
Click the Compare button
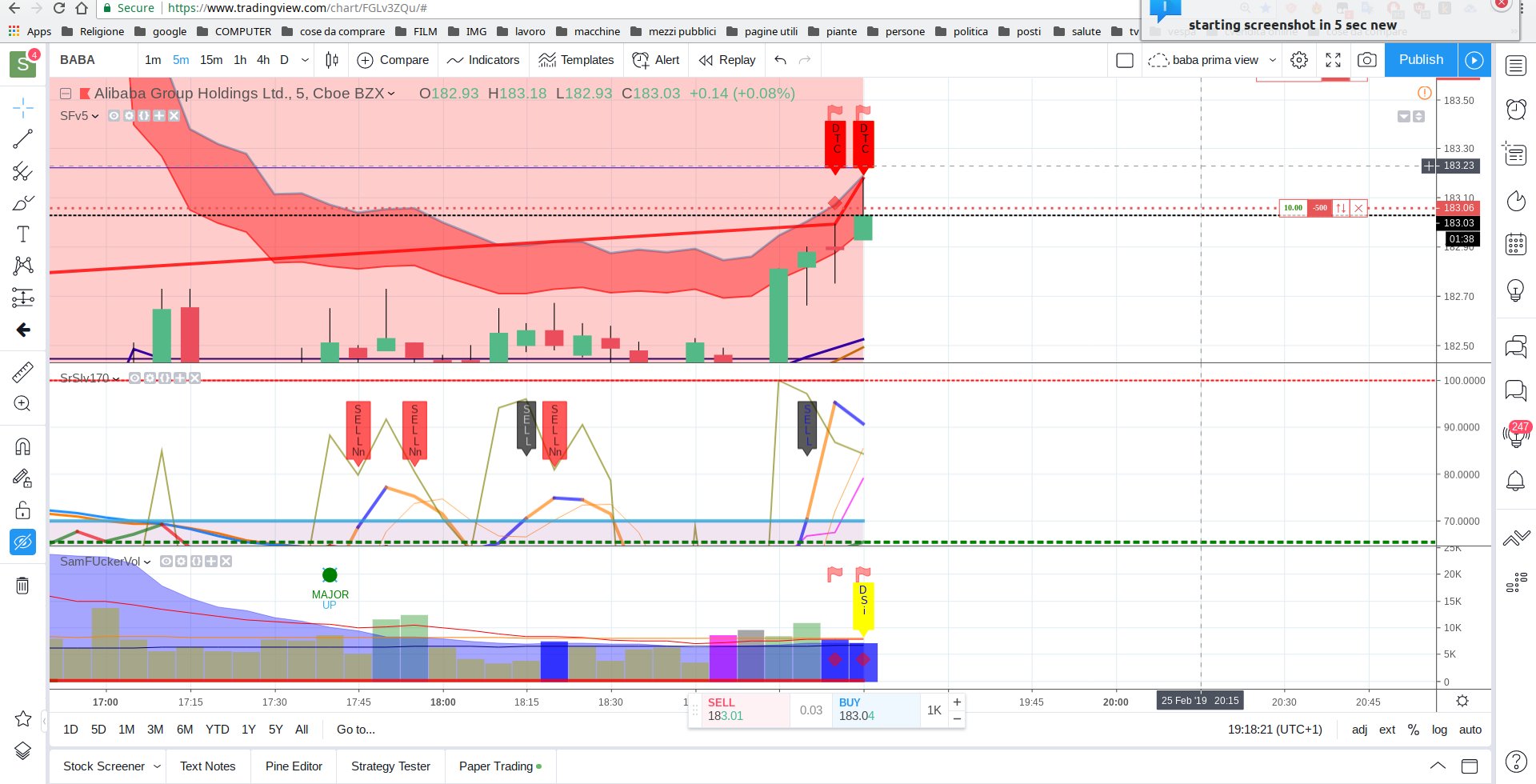pos(393,60)
